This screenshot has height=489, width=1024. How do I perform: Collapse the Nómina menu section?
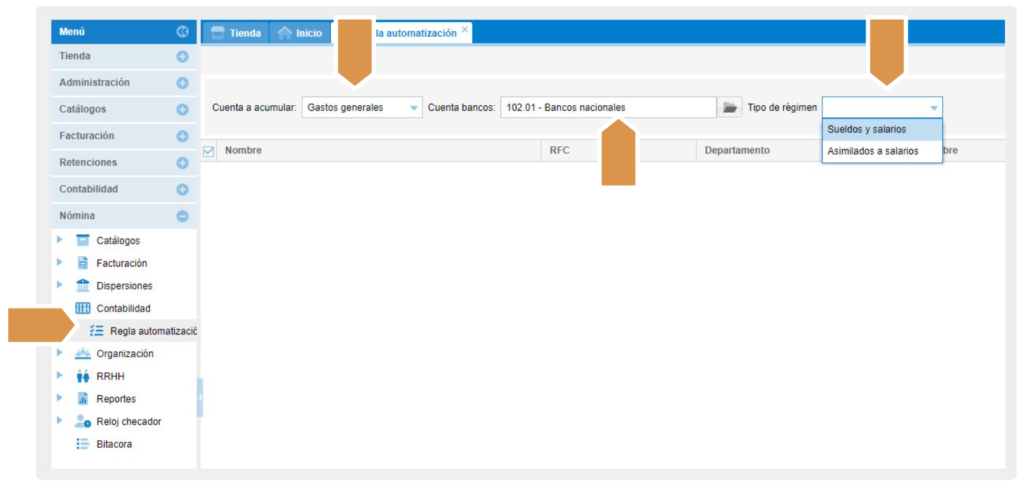click(x=182, y=216)
